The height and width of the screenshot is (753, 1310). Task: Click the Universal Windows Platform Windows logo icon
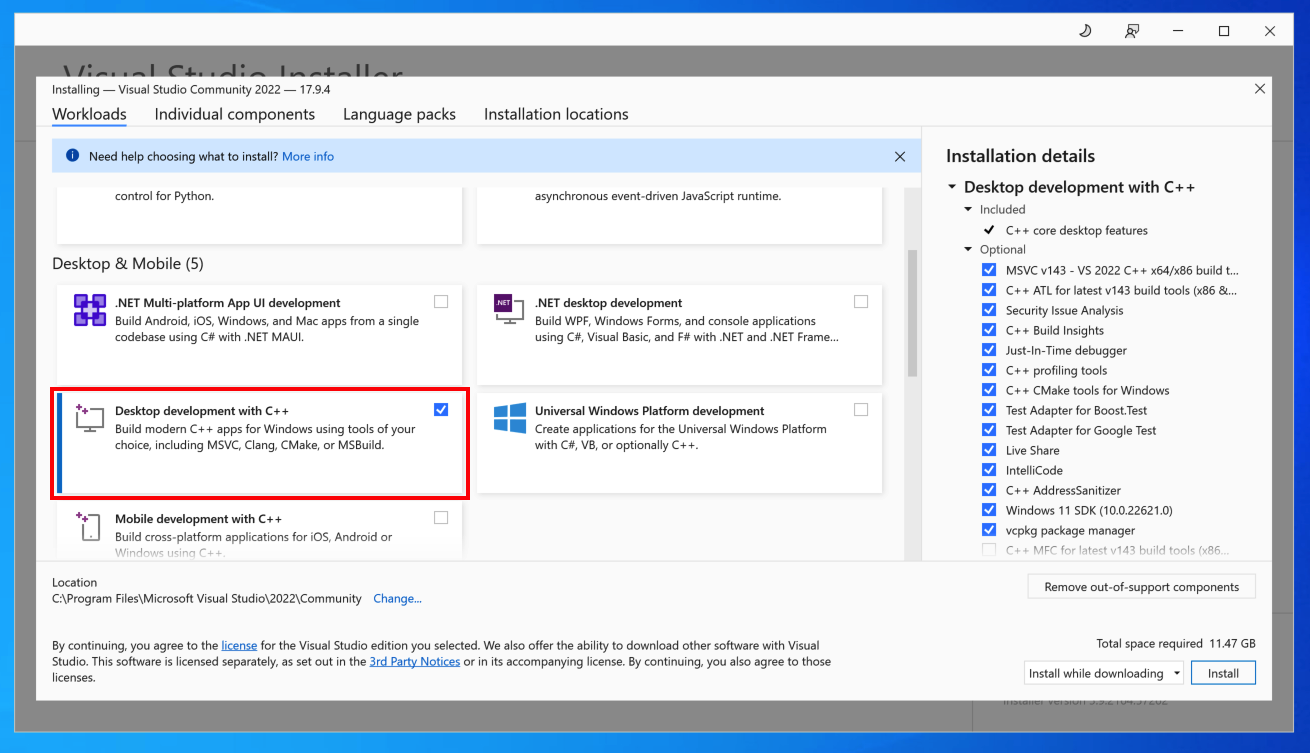tap(510, 418)
